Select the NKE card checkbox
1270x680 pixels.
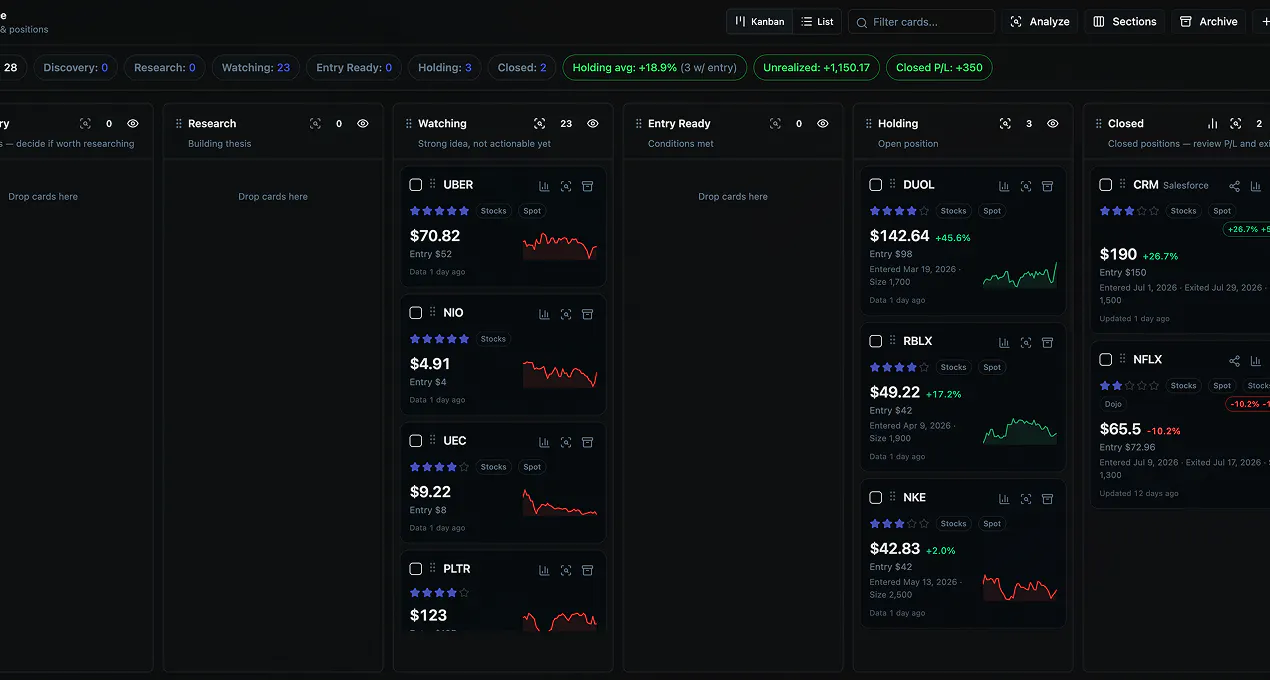pyautogui.click(x=876, y=497)
